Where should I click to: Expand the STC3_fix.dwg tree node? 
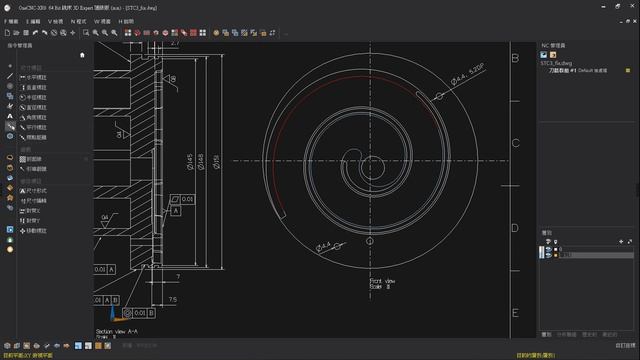pos(556,63)
